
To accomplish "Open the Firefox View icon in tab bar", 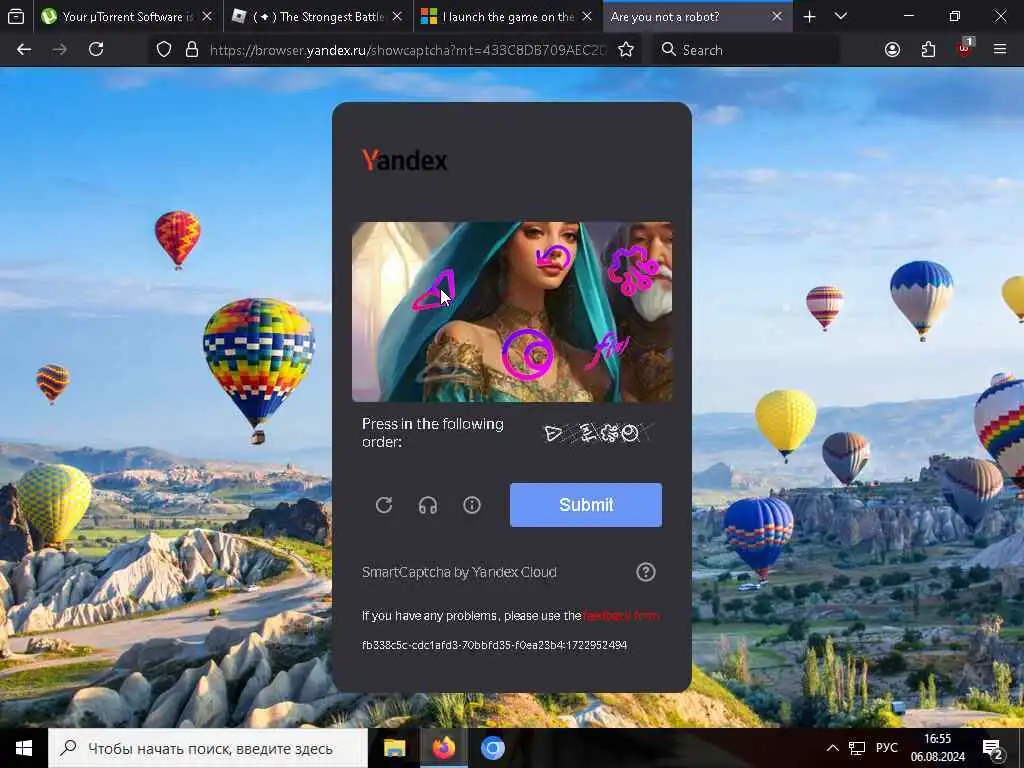I will tap(16, 16).
